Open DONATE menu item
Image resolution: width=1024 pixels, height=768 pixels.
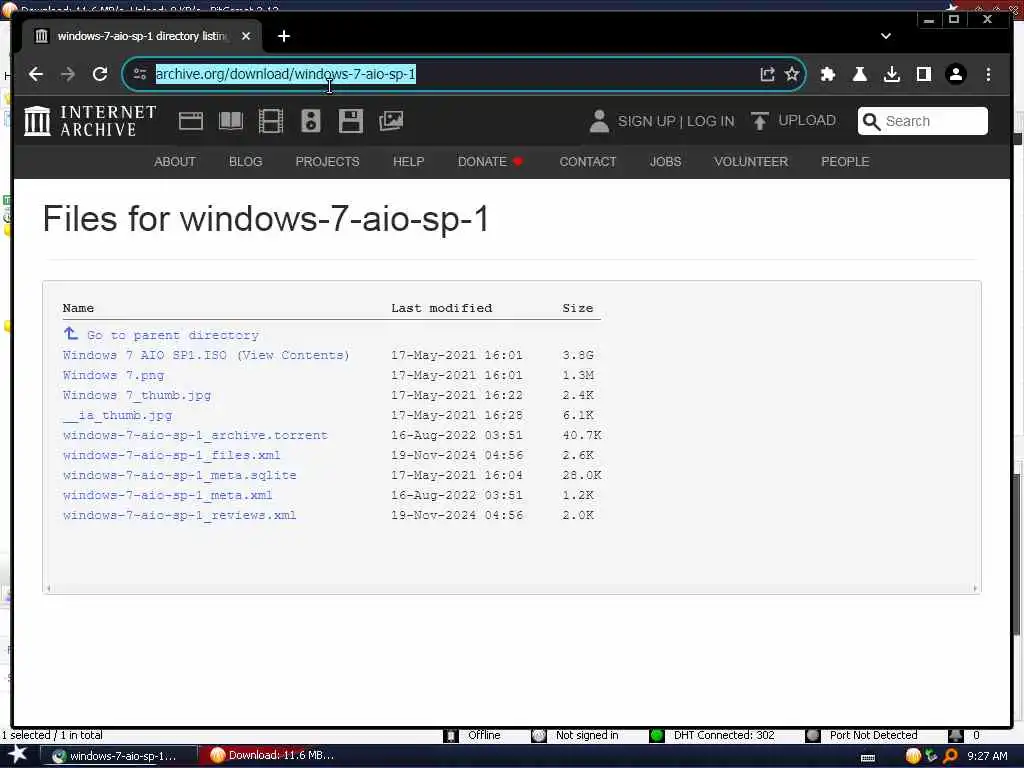pos(490,162)
